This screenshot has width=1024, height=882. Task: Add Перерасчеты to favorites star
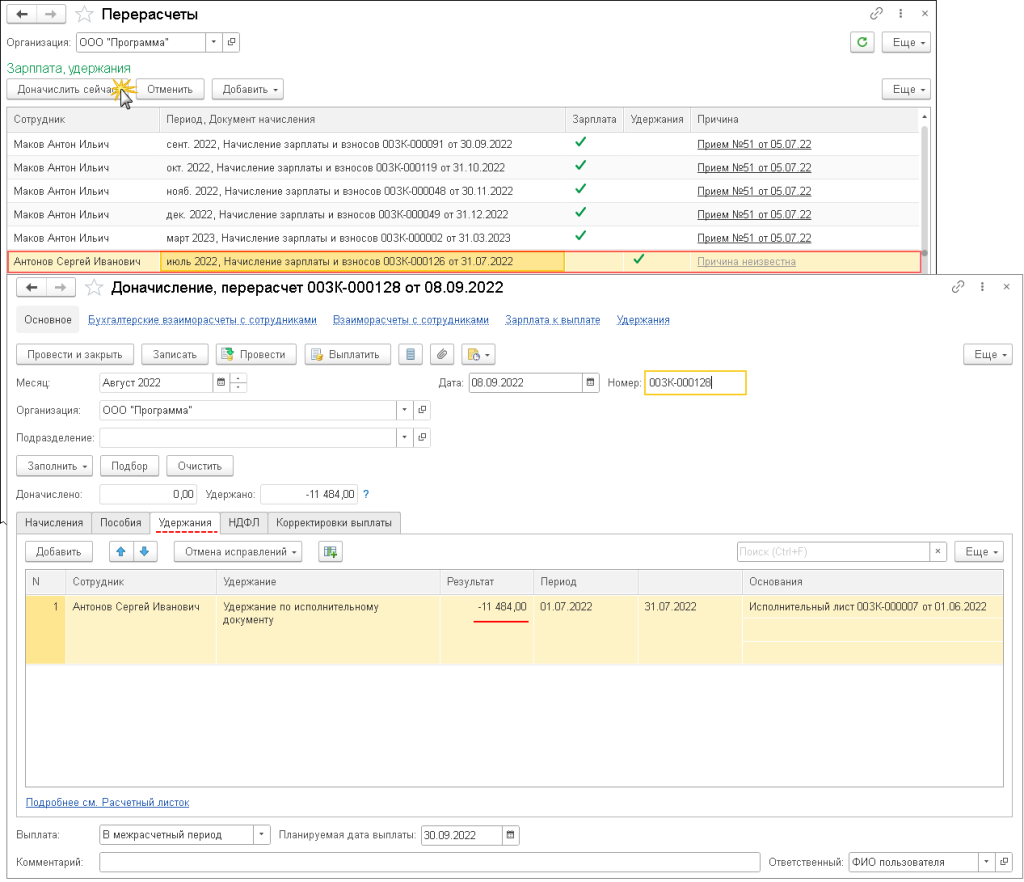pos(84,14)
